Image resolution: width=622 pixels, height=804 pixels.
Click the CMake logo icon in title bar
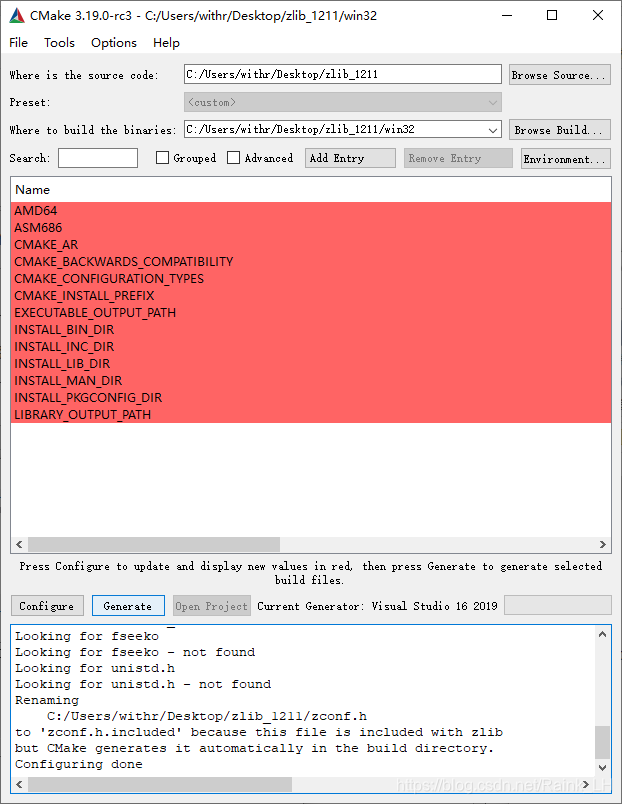17,16
